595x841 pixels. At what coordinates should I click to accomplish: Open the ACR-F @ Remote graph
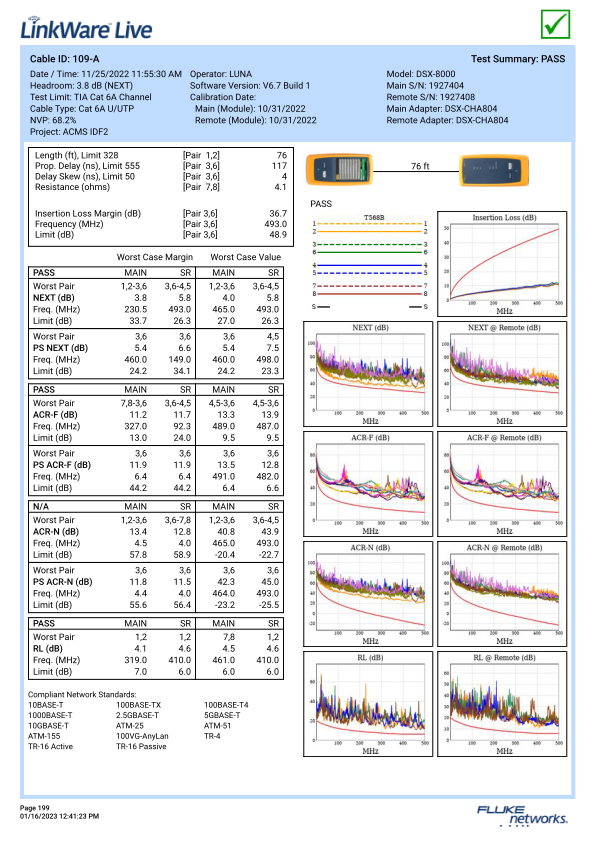click(x=502, y=484)
